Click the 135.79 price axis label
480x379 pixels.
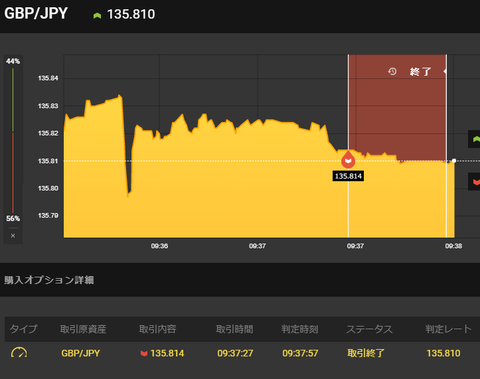48,216
